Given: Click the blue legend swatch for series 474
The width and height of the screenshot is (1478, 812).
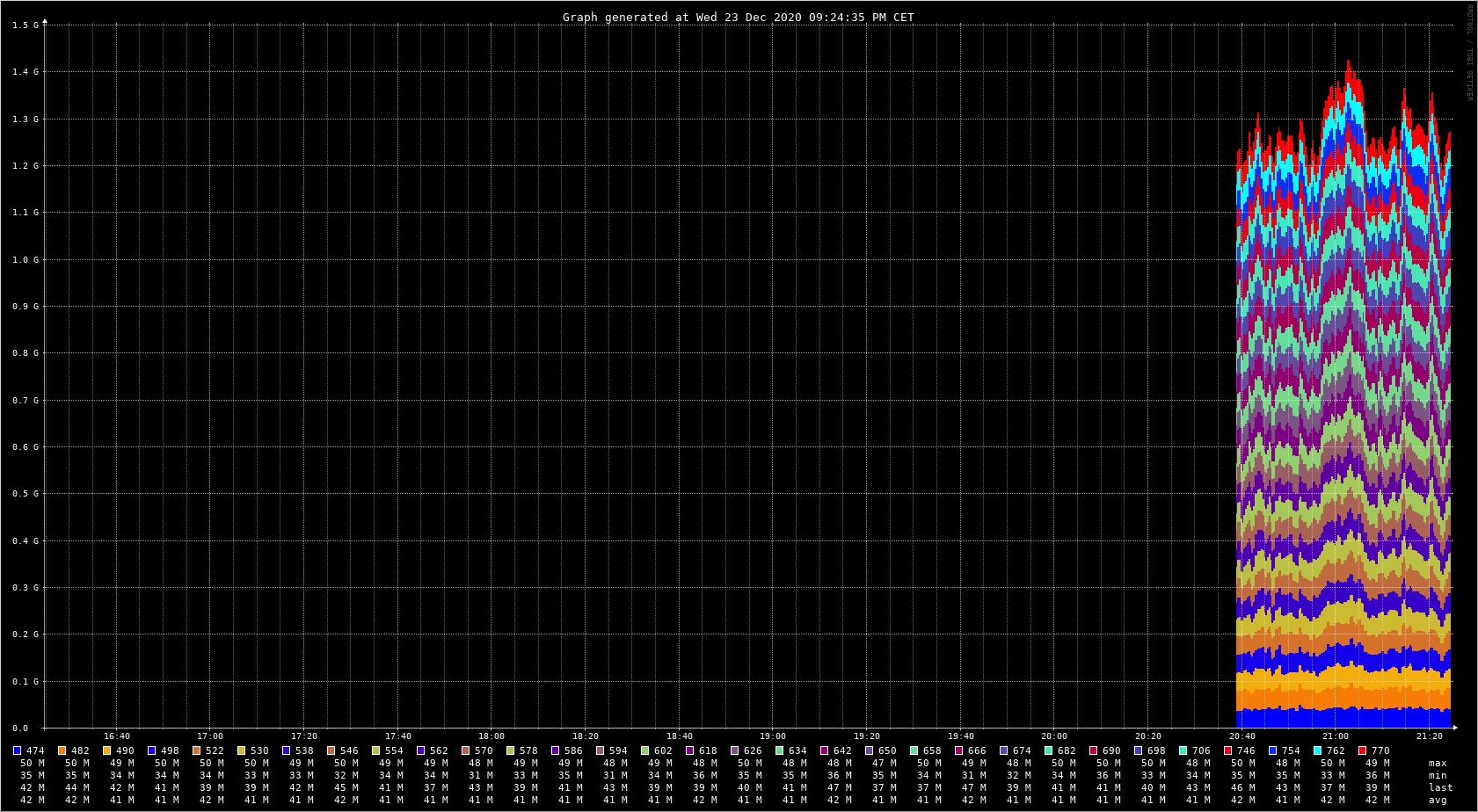Looking at the screenshot, I should tap(17, 750).
